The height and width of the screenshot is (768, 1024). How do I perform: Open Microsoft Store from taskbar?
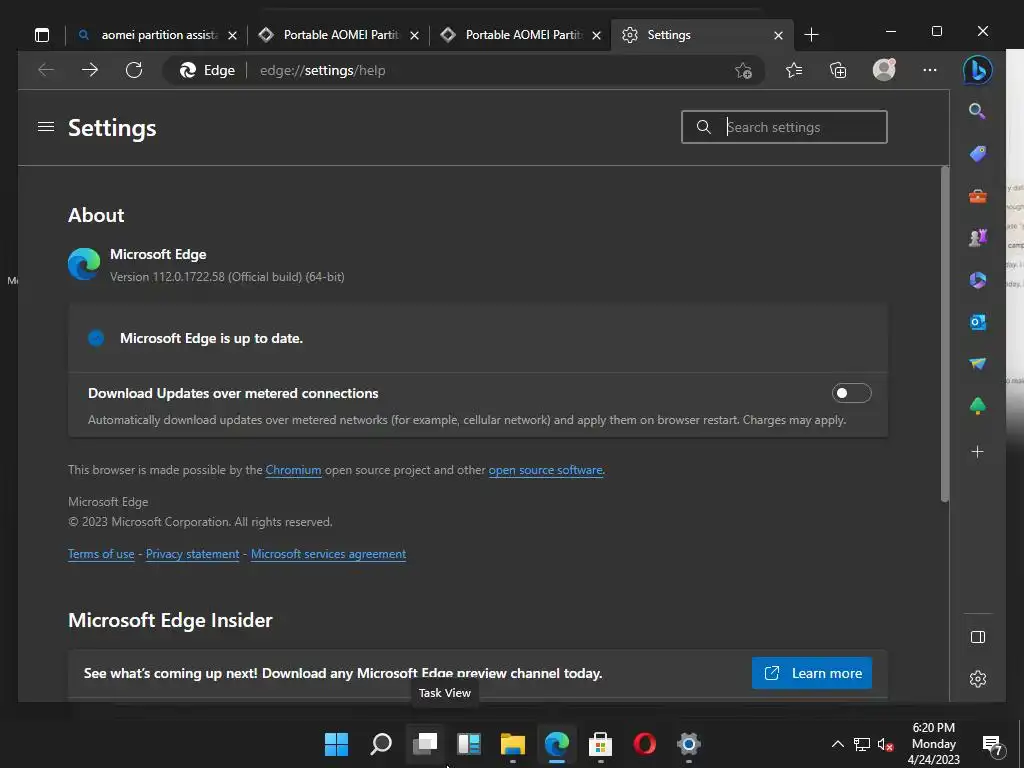[600, 744]
